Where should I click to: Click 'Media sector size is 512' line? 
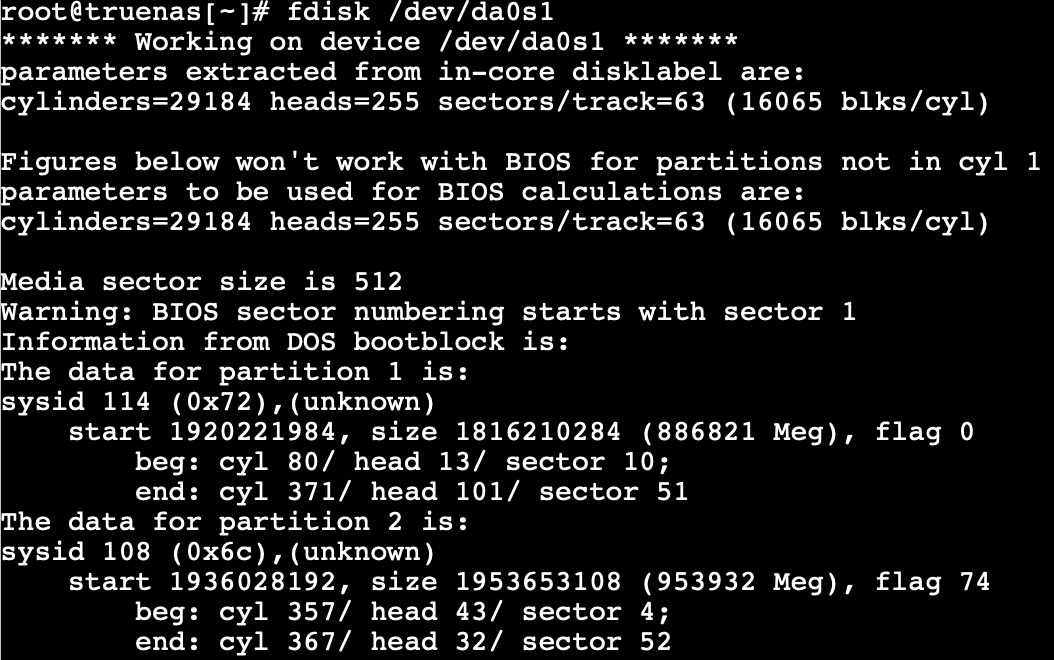(x=201, y=282)
